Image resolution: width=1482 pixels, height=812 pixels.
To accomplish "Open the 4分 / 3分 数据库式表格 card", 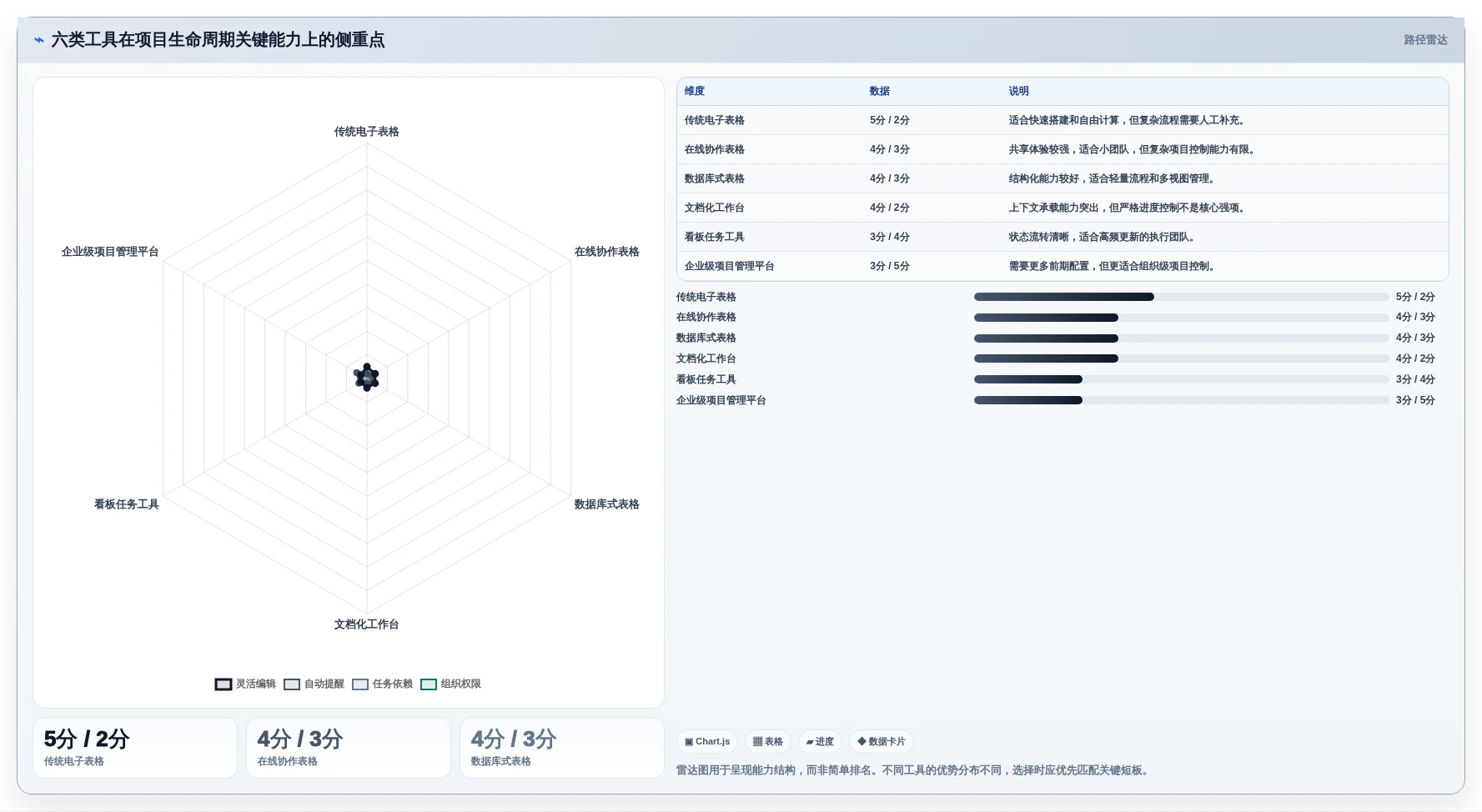I will pyautogui.click(x=562, y=749).
